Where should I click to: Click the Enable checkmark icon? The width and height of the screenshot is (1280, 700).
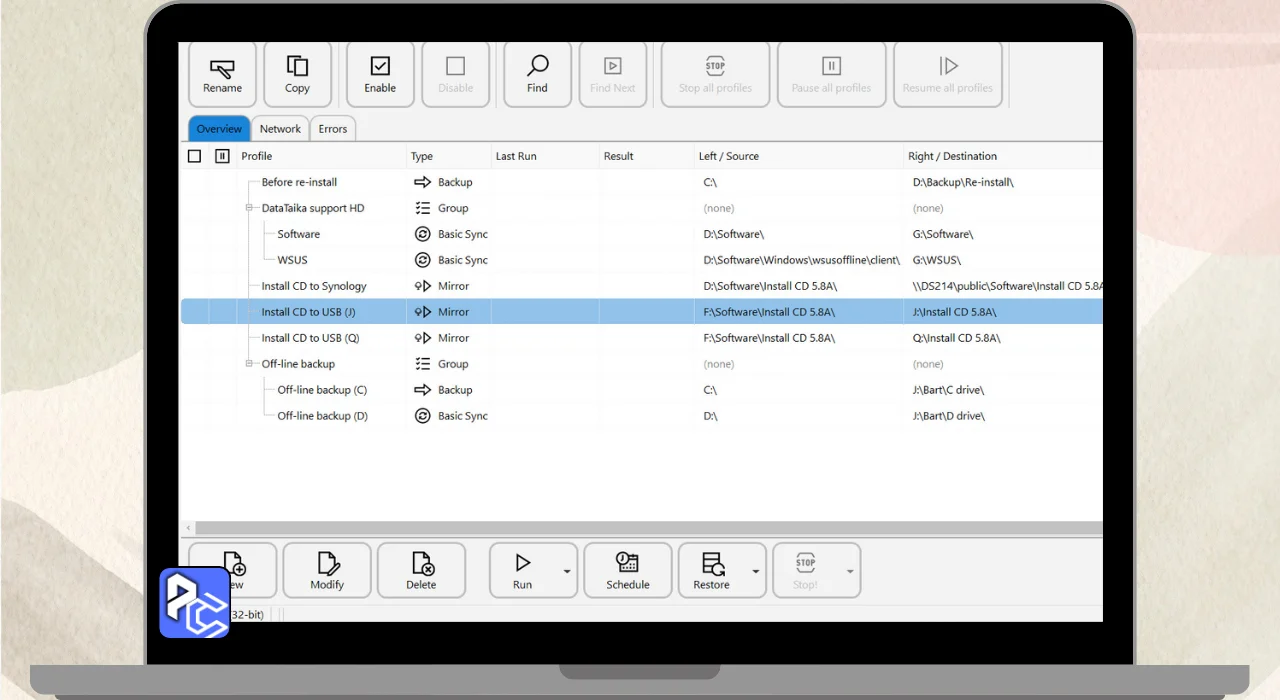click(380, 66)
